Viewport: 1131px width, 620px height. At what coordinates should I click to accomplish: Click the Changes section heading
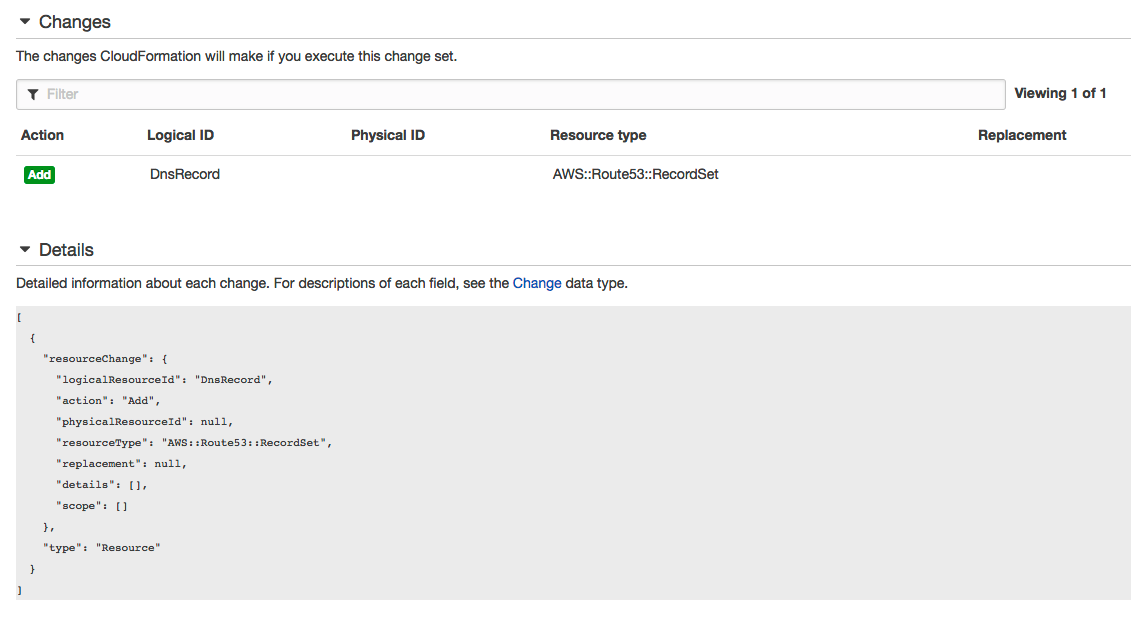[x=74, y=22]
